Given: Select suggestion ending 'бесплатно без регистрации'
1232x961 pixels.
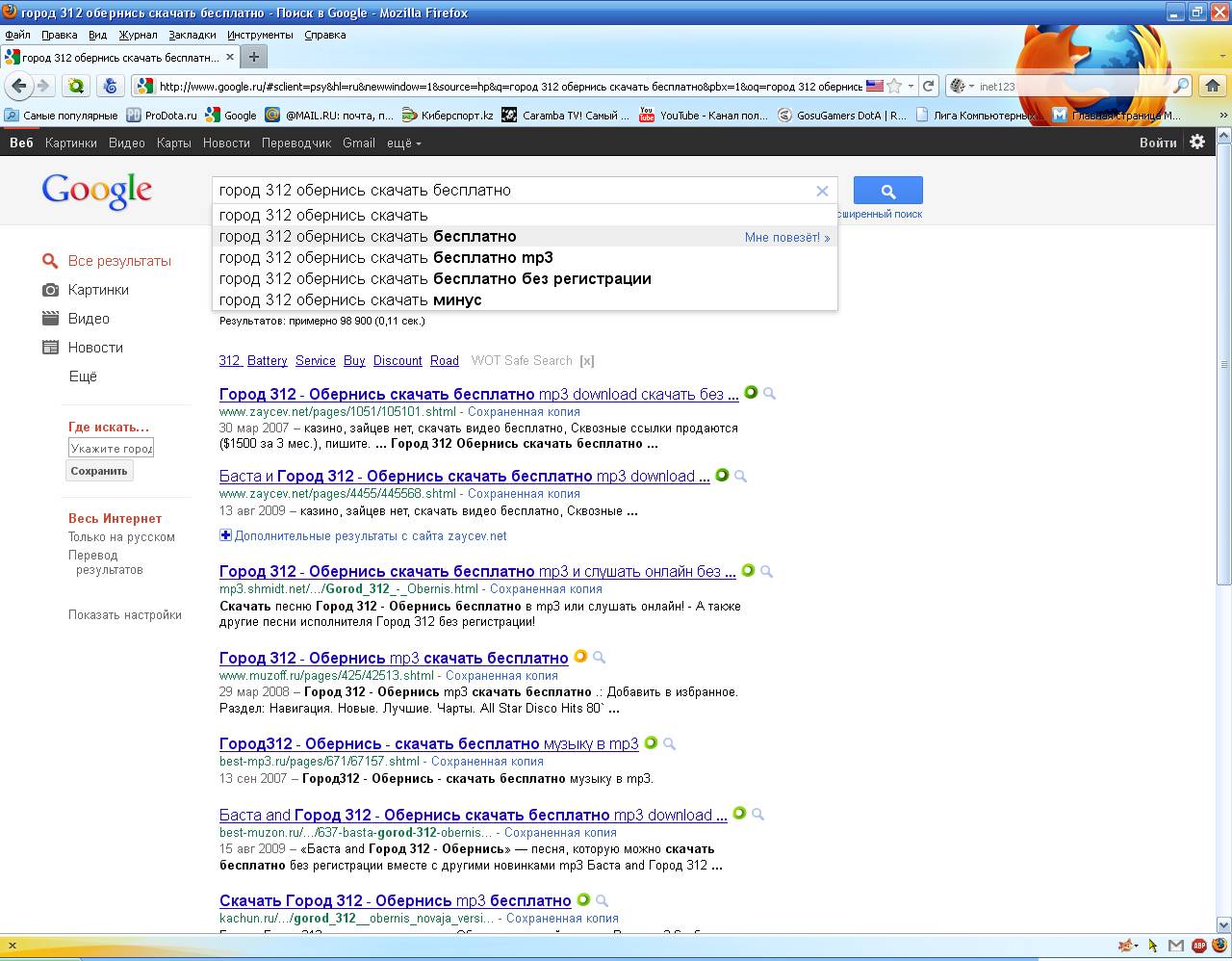Looking at the screenshot, I should (x=525, y=278).
